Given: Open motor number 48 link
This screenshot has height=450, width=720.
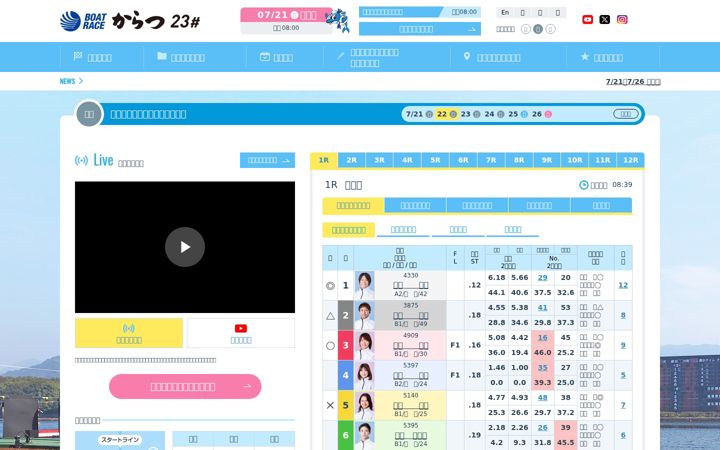Looking at the screenshot, I should (x=542, y=398).
